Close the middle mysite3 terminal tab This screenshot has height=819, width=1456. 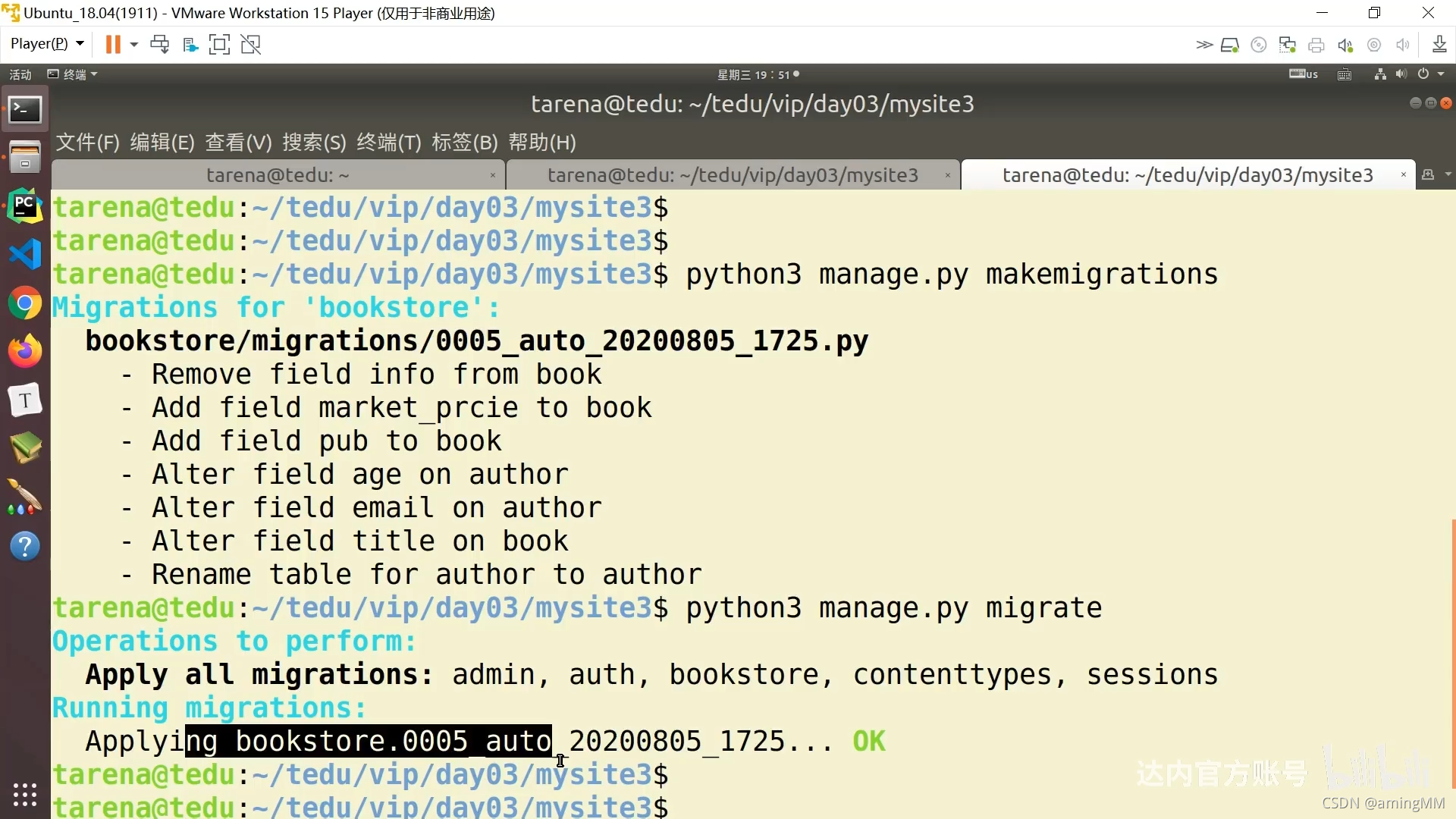point(947,175)
